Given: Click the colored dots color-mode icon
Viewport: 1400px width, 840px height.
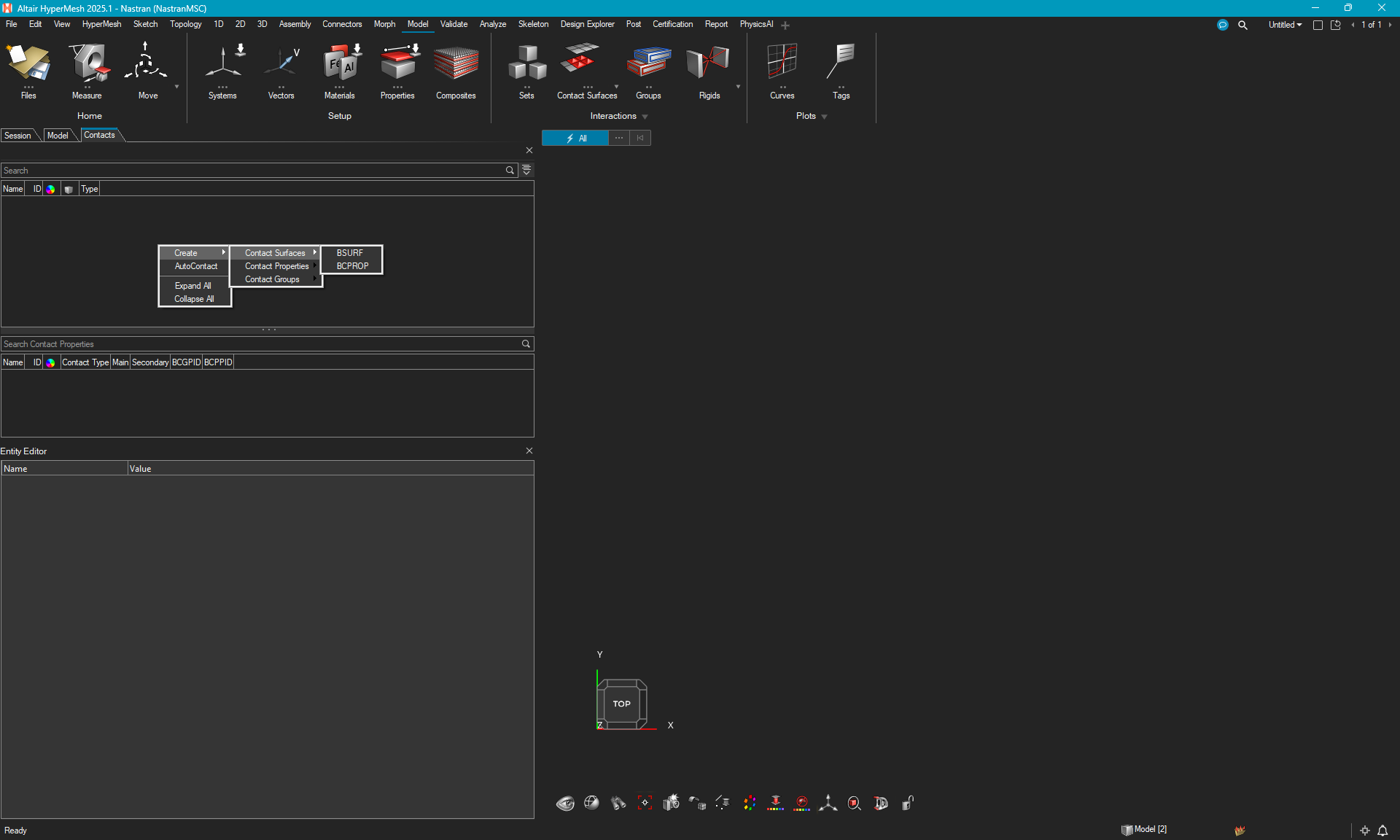Looking at the screenshot, I should tap(750, 803).
